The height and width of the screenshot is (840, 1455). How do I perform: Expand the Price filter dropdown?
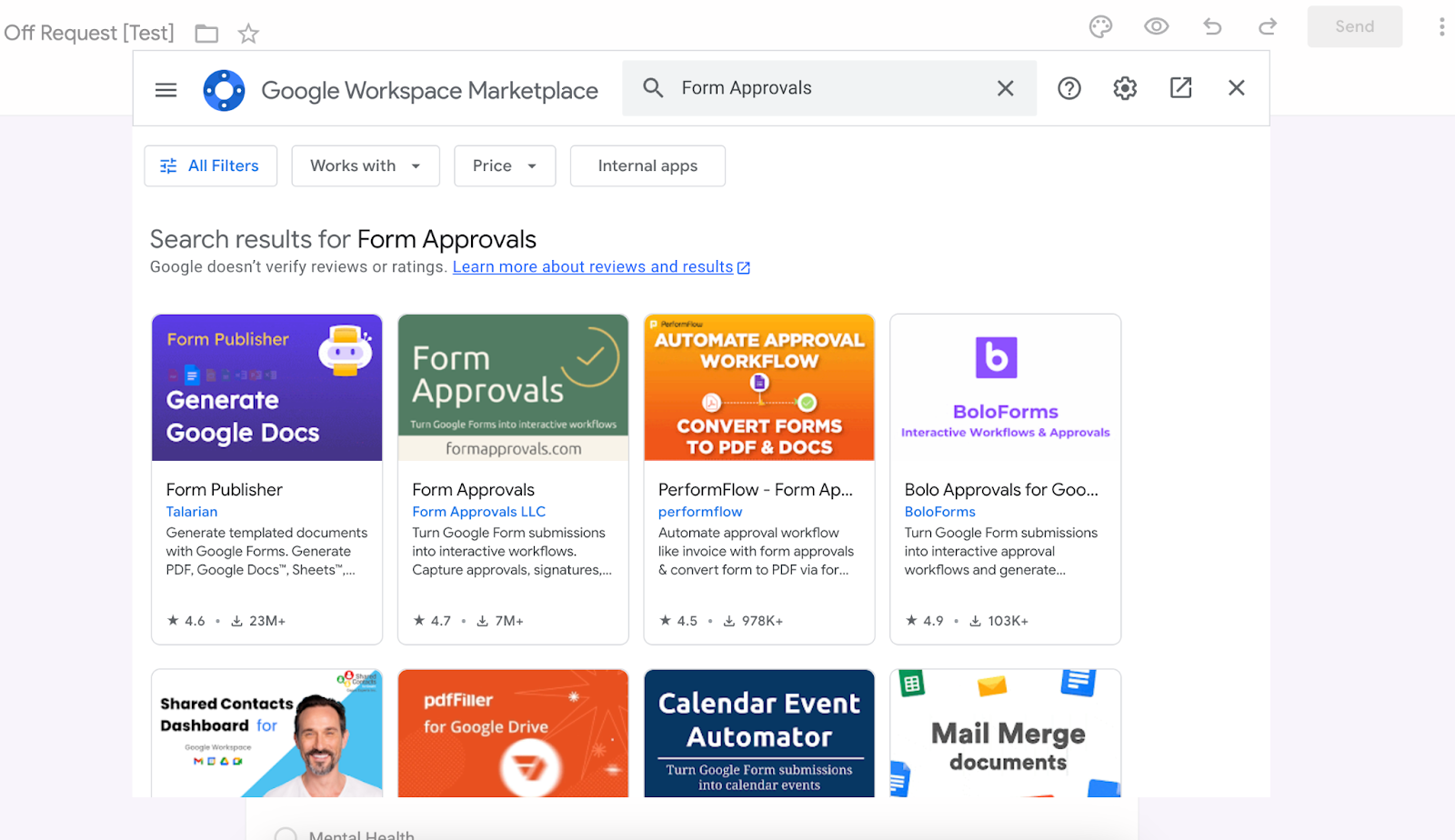504,166
